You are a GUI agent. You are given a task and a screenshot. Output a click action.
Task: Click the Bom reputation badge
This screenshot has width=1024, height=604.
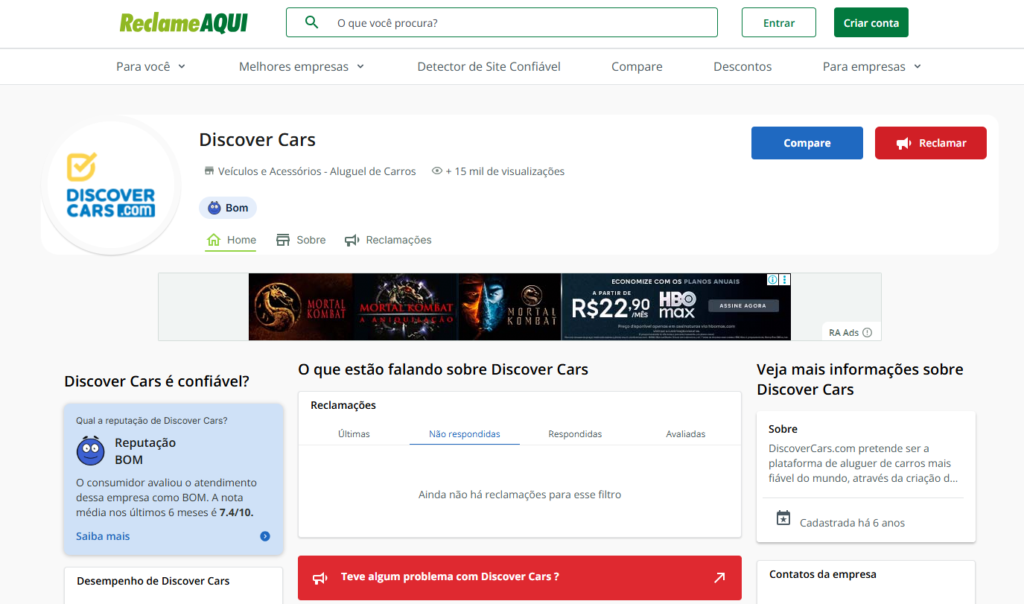point(227,208)
